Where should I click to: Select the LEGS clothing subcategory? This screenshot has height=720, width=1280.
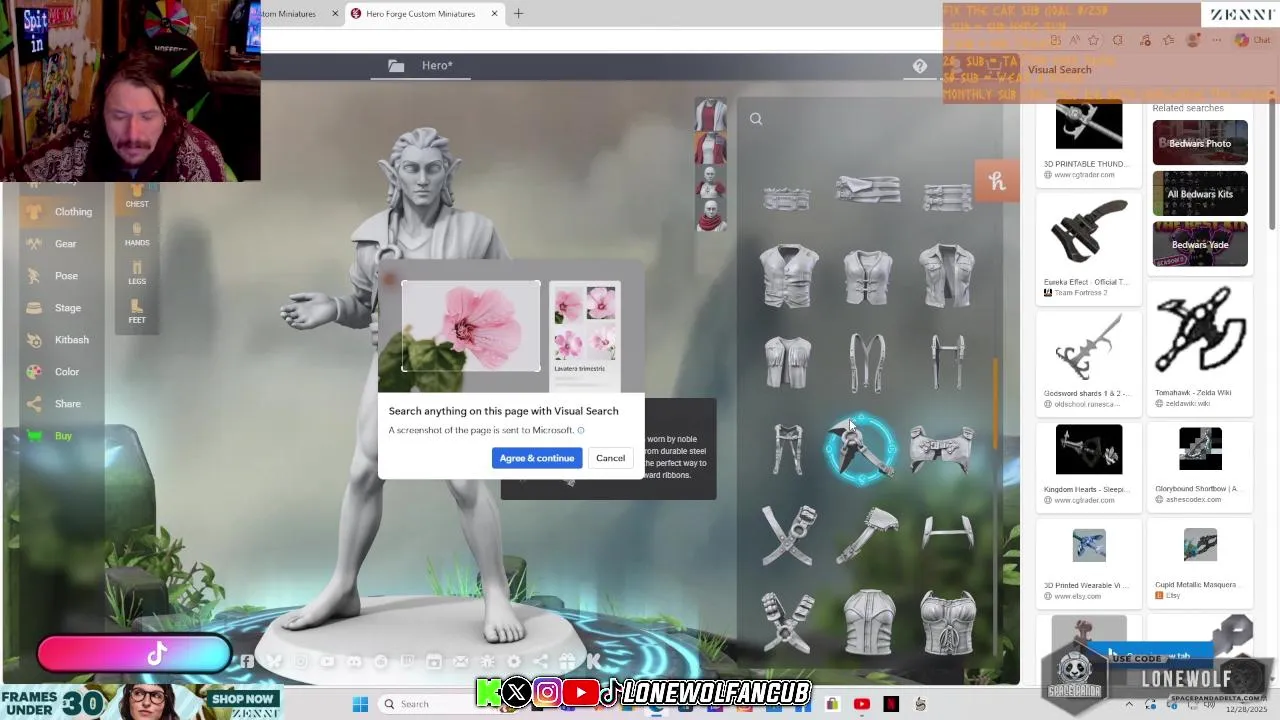tap(137, 273)
